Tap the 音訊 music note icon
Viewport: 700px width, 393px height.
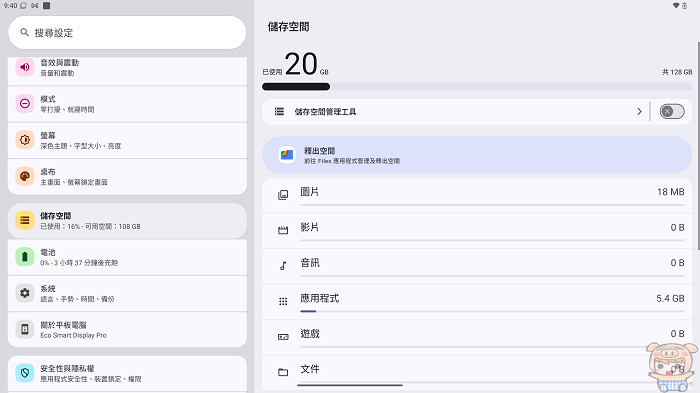(x=283, y=266)
